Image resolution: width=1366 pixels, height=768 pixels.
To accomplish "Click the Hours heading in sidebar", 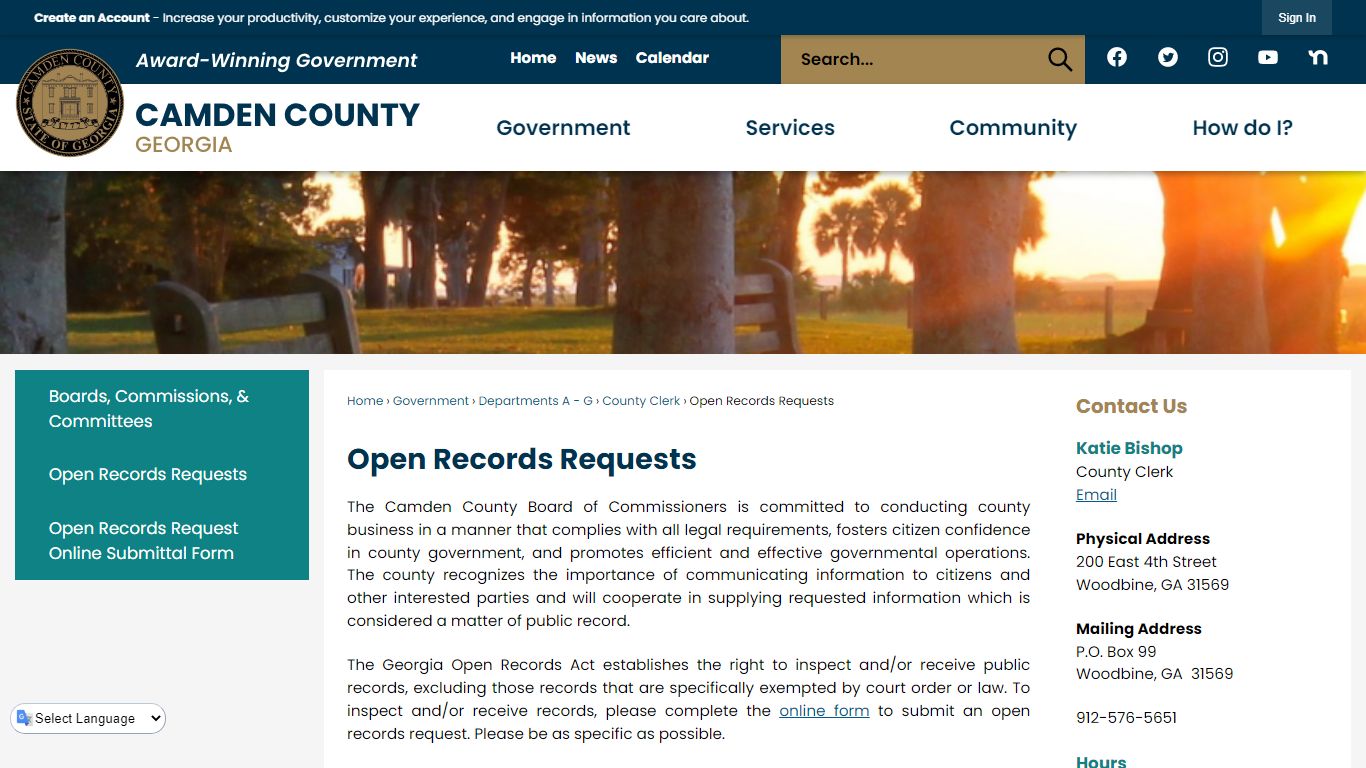I will [1101, 761].
